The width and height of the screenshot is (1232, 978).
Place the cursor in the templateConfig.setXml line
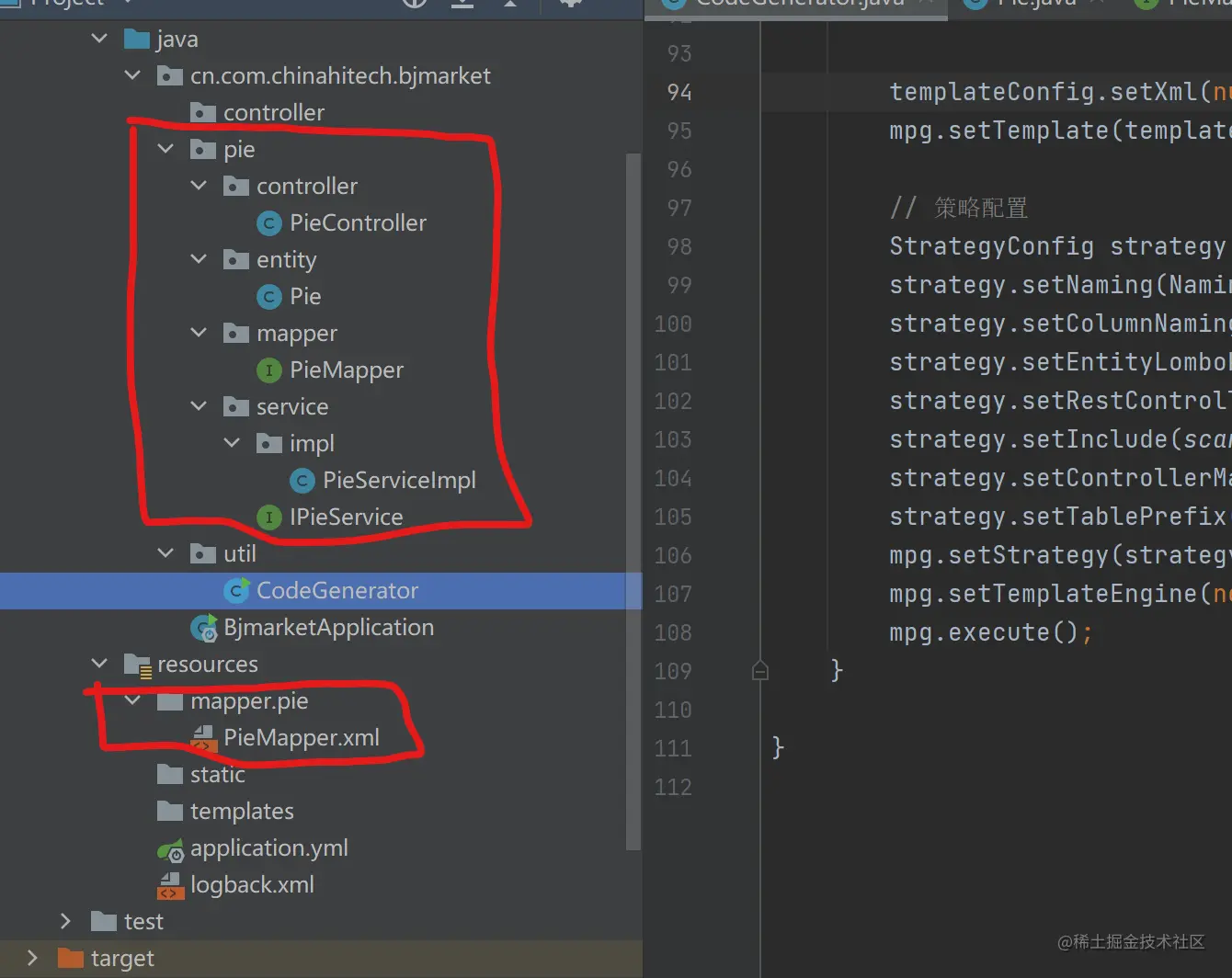(1060, 92)
